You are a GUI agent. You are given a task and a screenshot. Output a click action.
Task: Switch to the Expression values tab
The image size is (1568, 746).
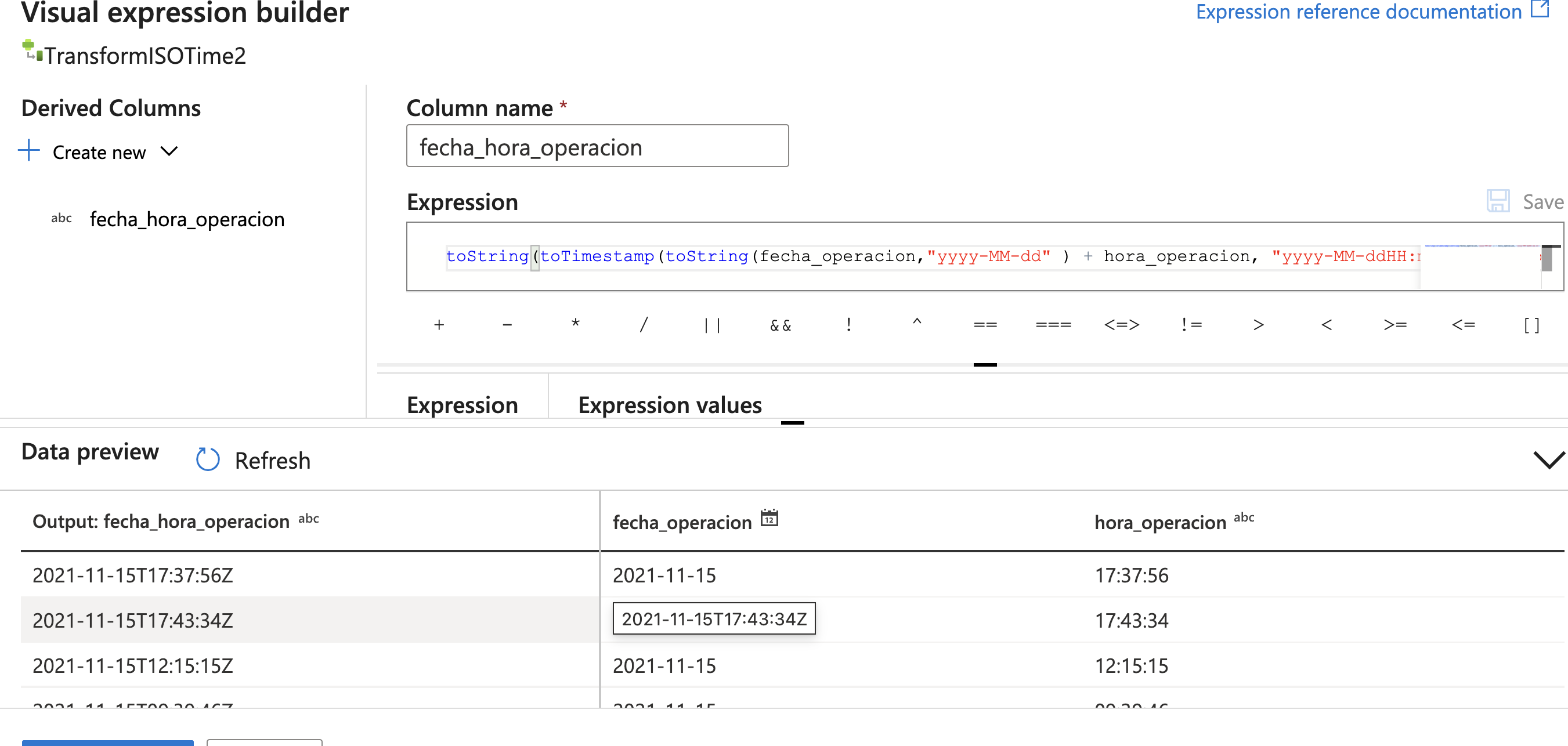point(670,405)
